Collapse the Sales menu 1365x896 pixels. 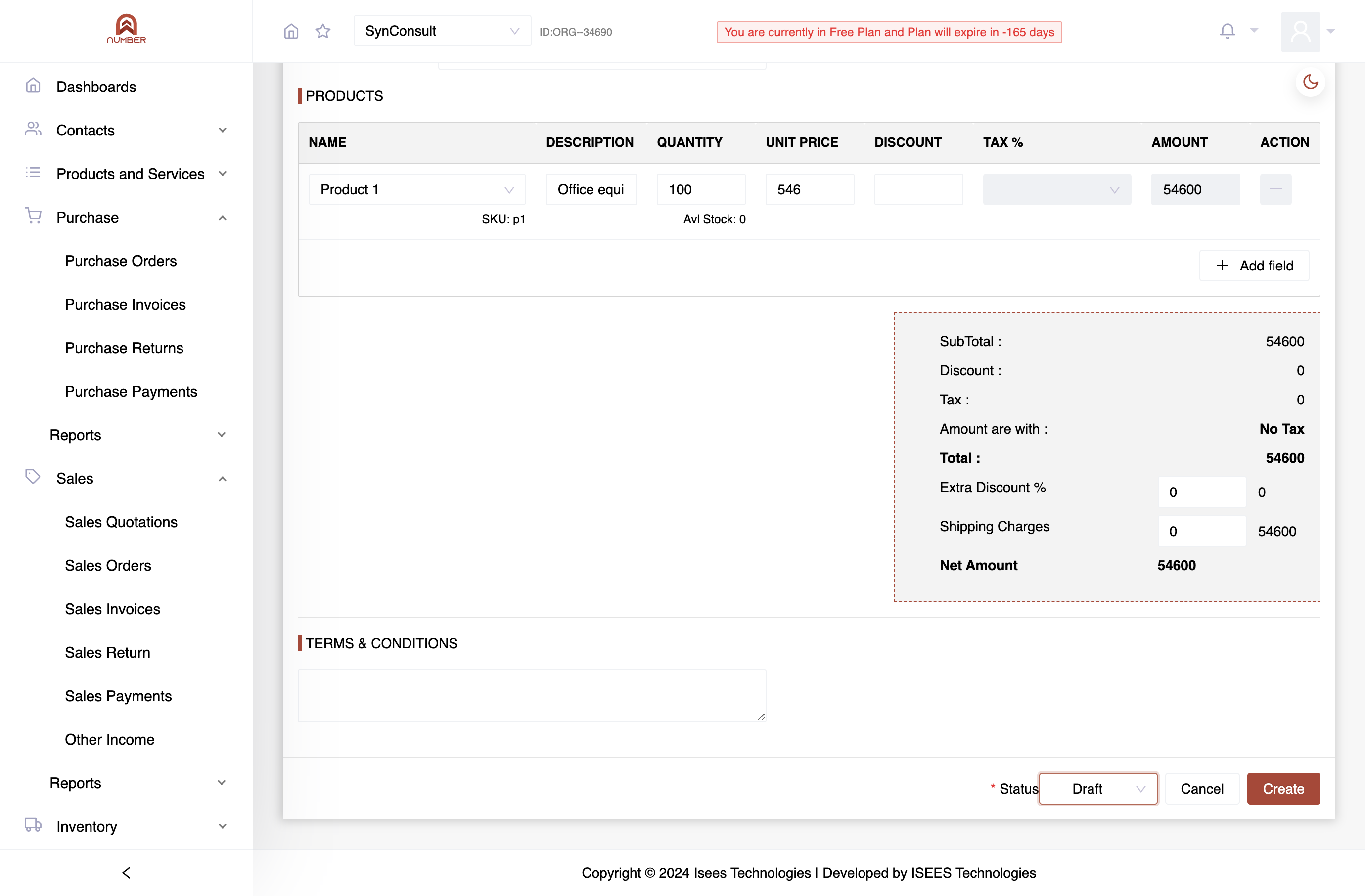click(126, 478)
